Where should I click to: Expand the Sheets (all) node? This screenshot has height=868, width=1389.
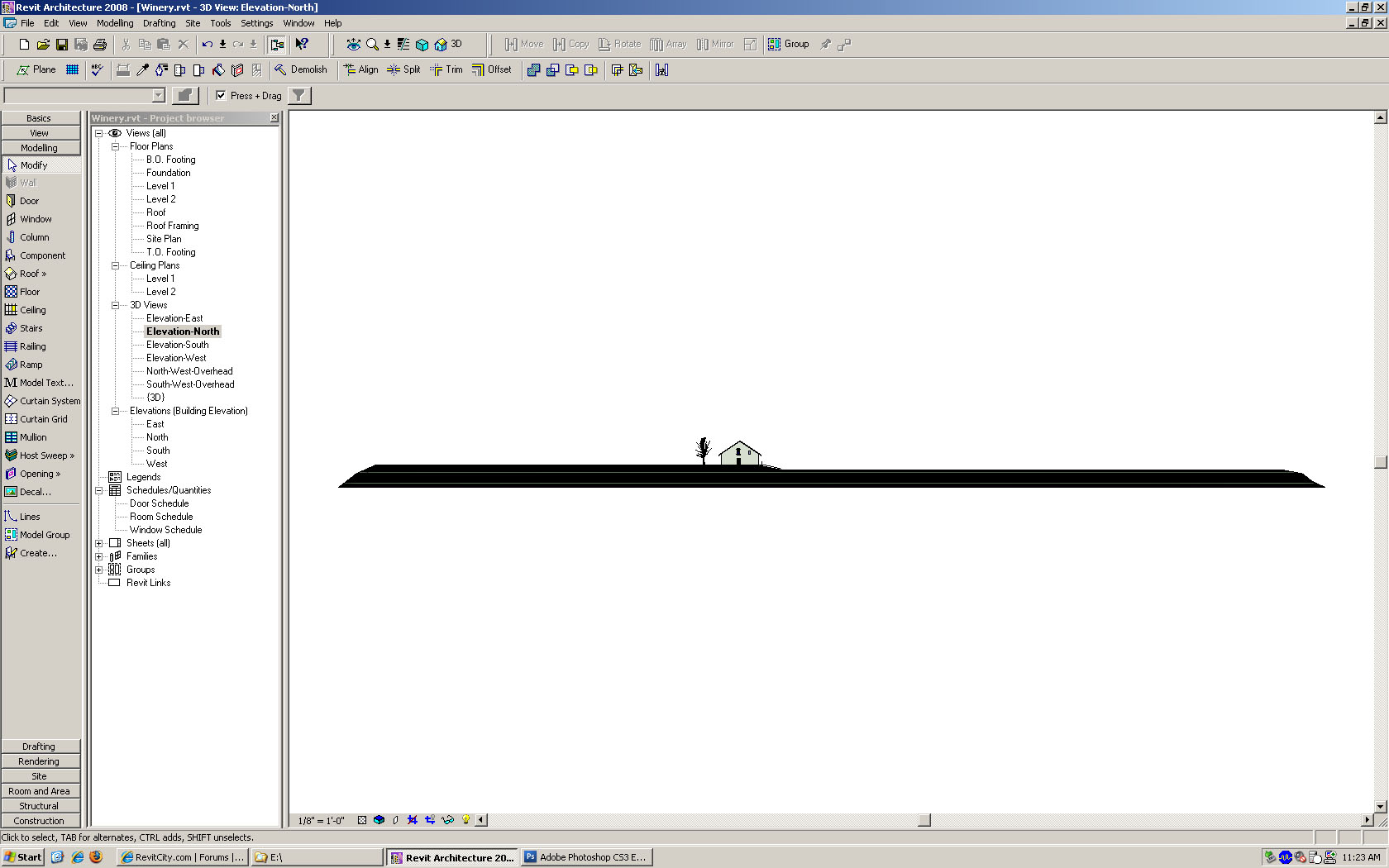[99, 543]
